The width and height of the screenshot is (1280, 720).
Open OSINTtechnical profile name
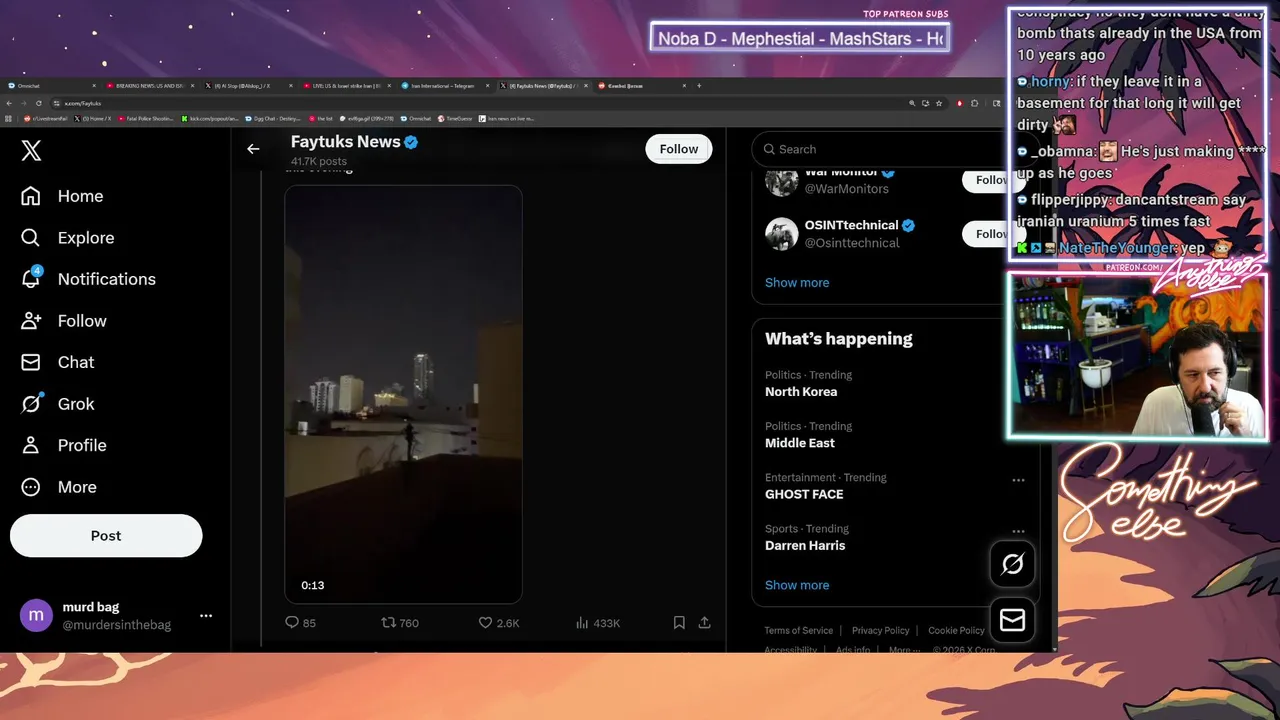pyautogui.click(x=851, y=225)
